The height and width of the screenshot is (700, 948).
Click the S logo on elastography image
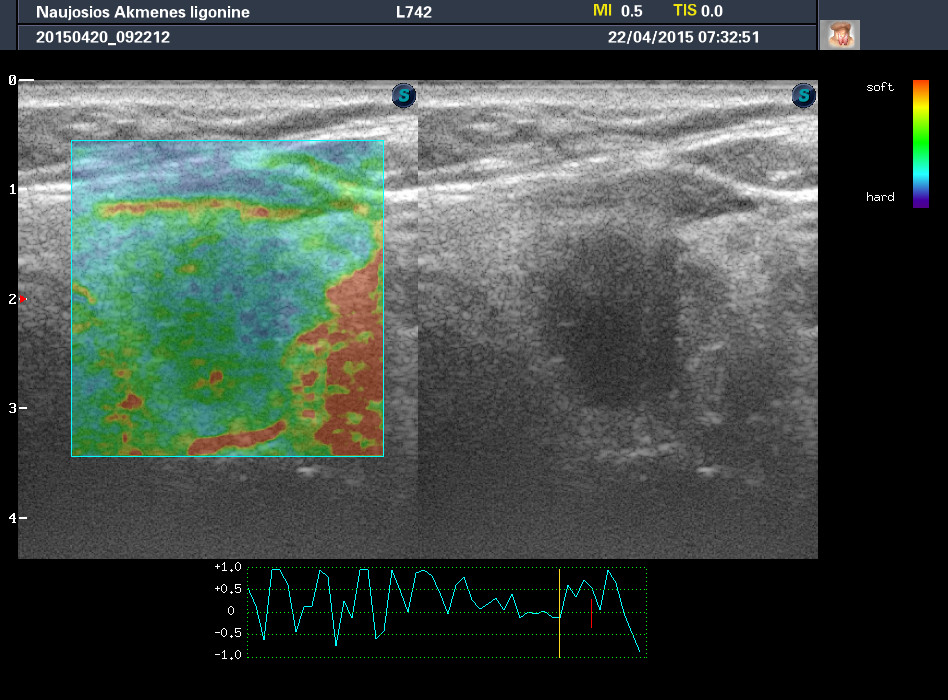coord(403,96)
